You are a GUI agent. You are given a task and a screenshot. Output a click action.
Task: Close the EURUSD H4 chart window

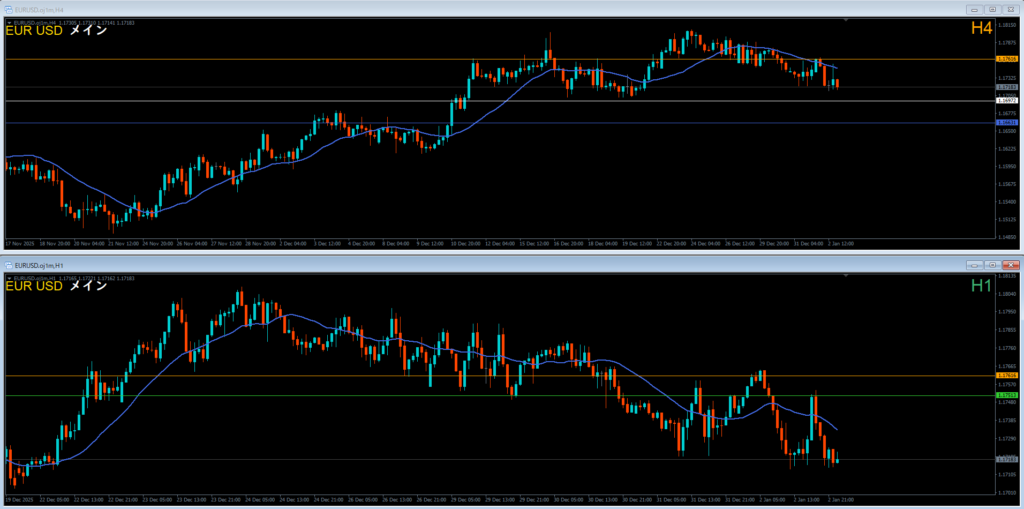pos(1010,9)
